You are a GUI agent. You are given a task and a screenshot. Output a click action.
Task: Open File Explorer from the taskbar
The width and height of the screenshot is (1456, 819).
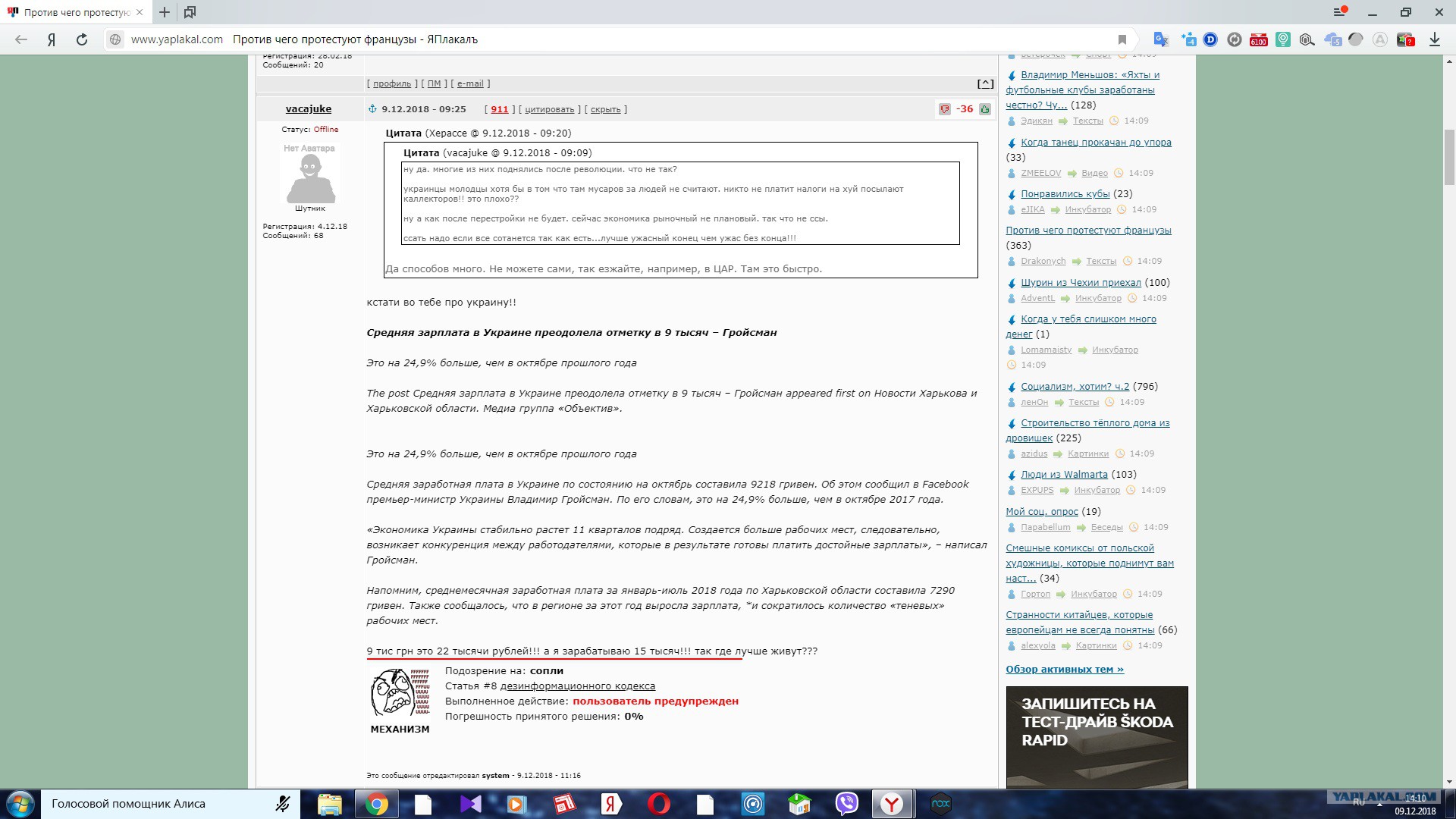[x=329, y=804]
